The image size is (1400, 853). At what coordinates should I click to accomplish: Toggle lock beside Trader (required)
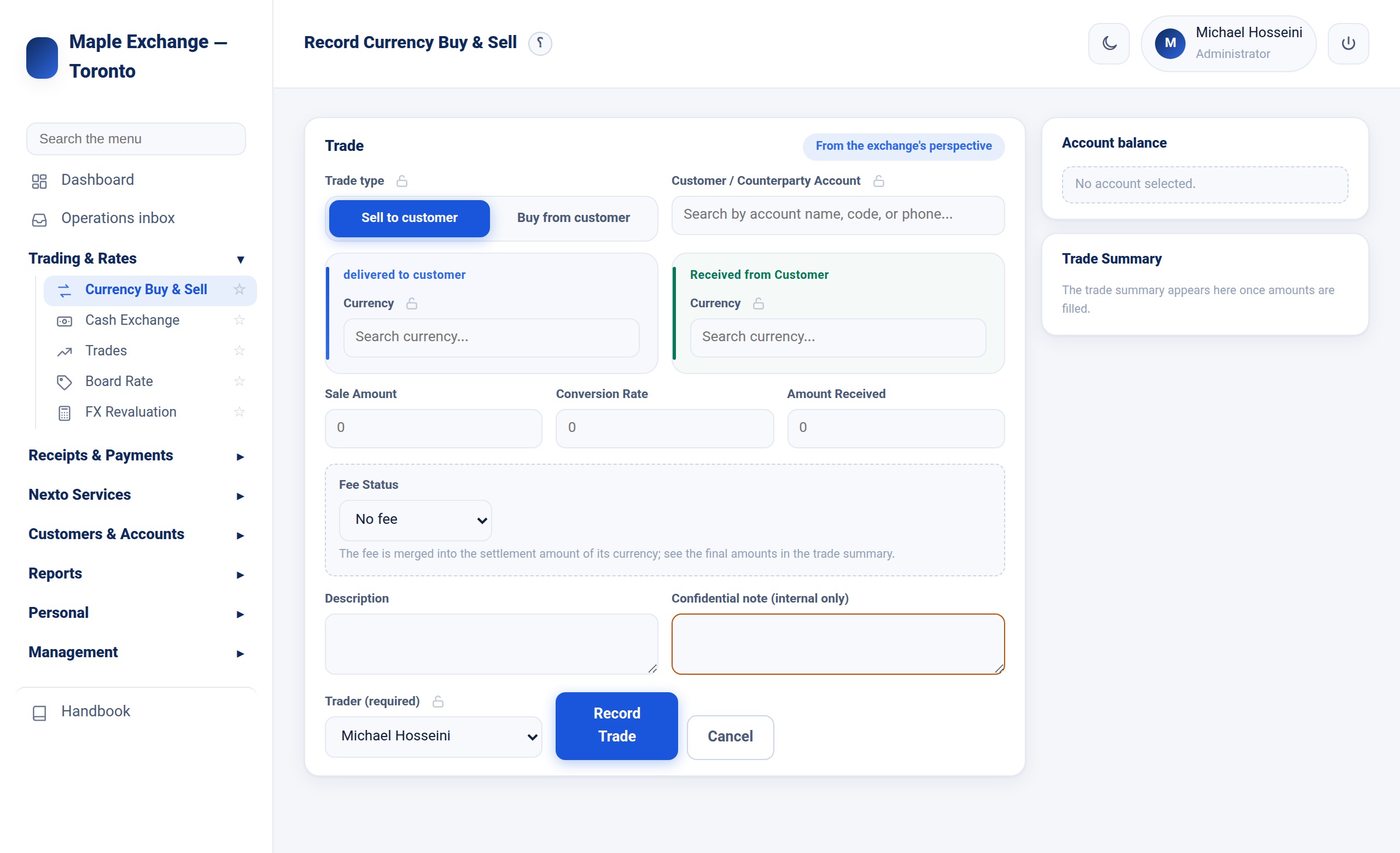438,702
